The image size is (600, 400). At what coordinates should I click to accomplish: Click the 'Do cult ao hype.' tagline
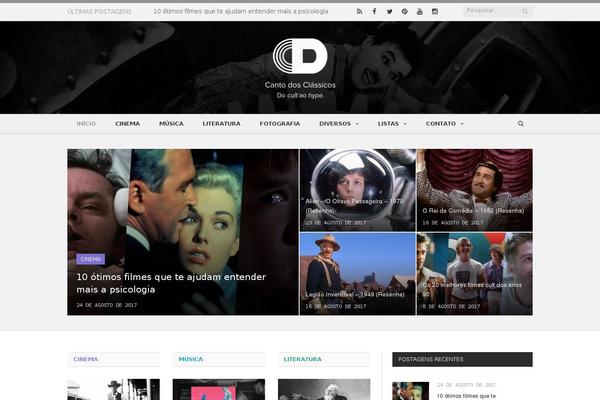pyautogui.click(x=300, y=95)
